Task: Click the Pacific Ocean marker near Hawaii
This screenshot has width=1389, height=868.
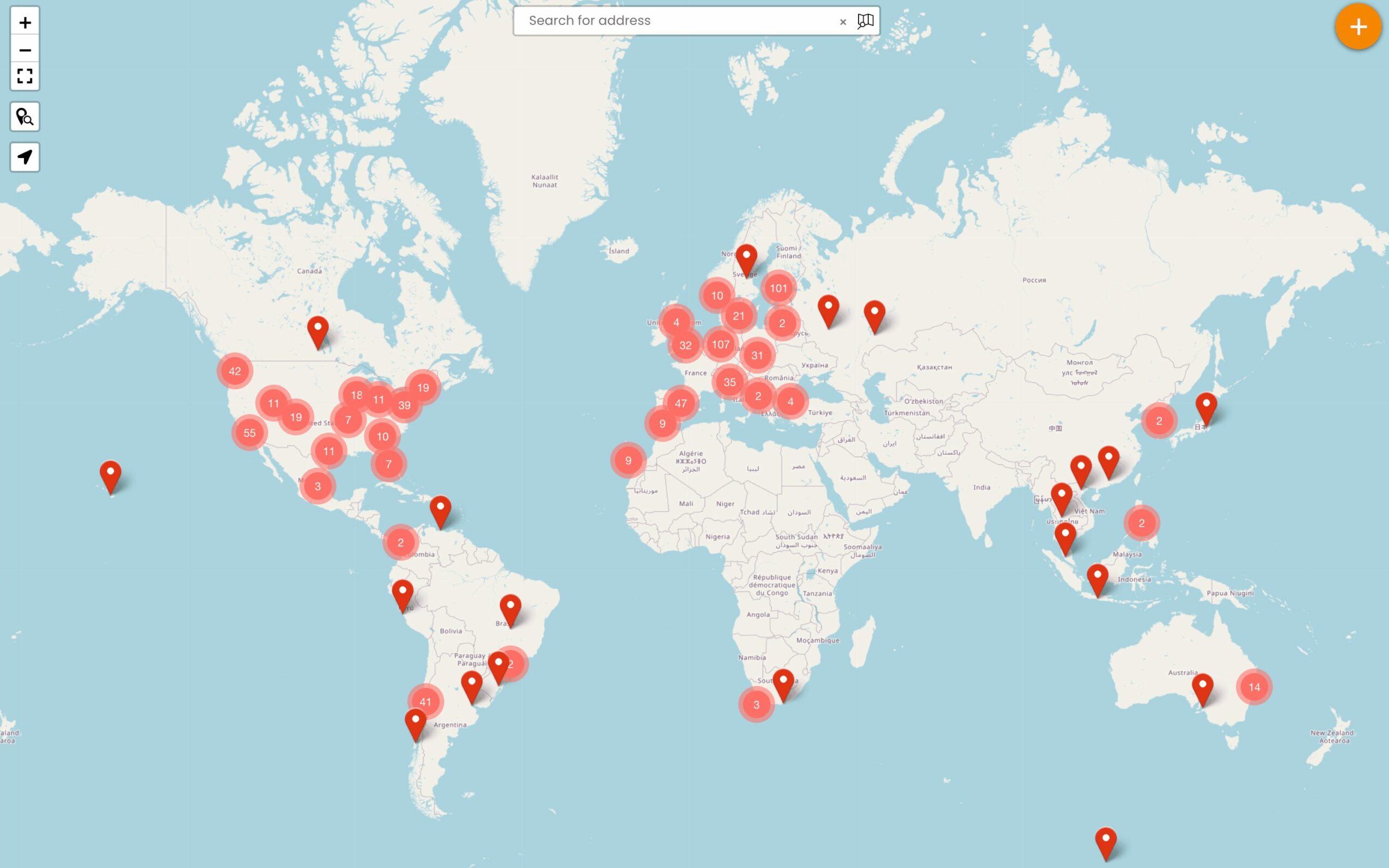Action: 110,474
